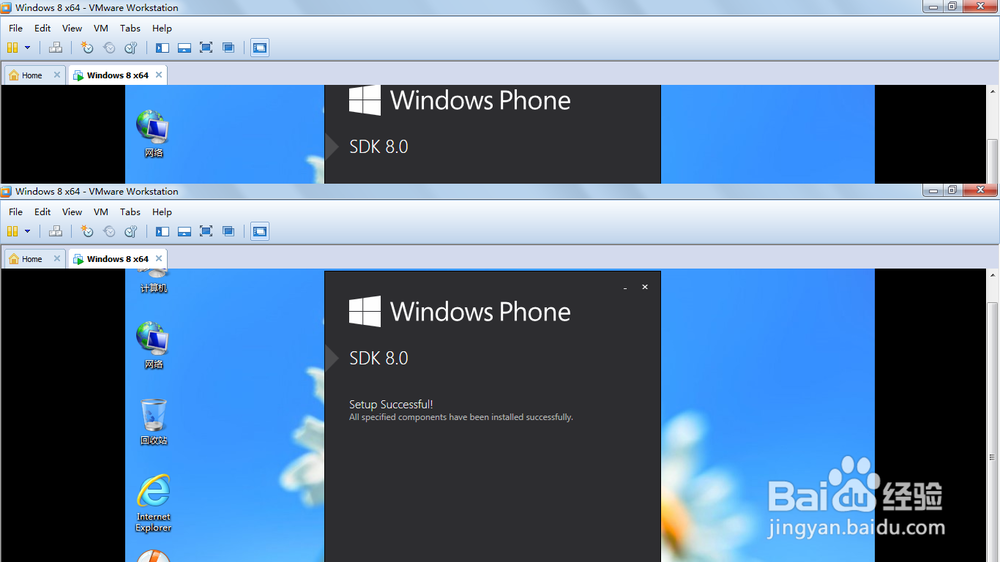Viewport: 1000px width, 562px height.
Task: Select the 计算机 desktop icon in lower VM window
Action: click(153, 282)
